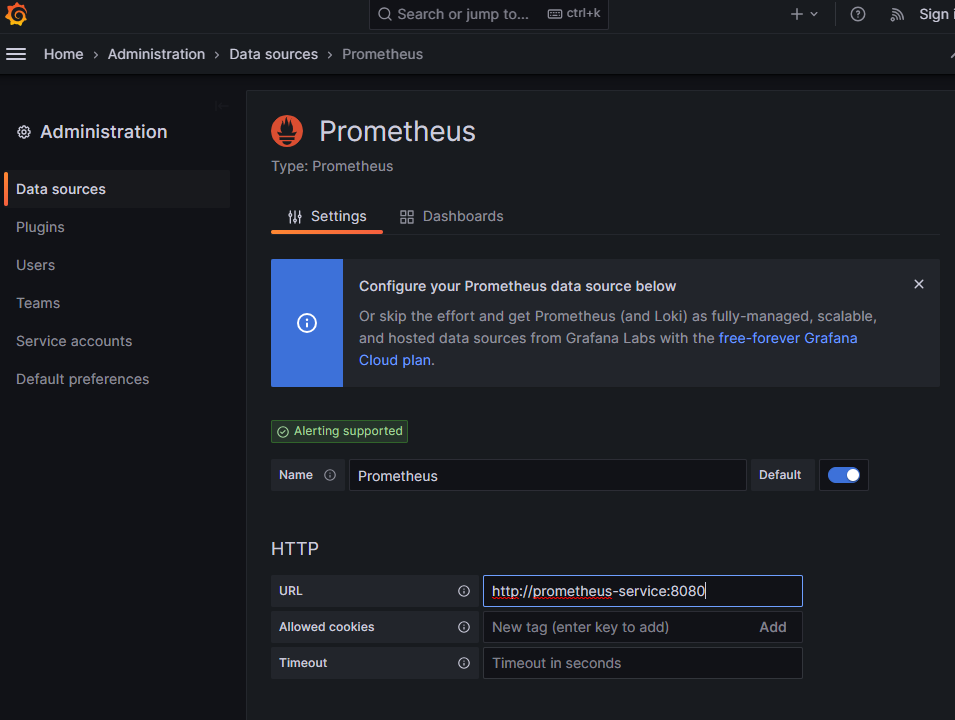Click the HTTP section heading

[295, 549]
